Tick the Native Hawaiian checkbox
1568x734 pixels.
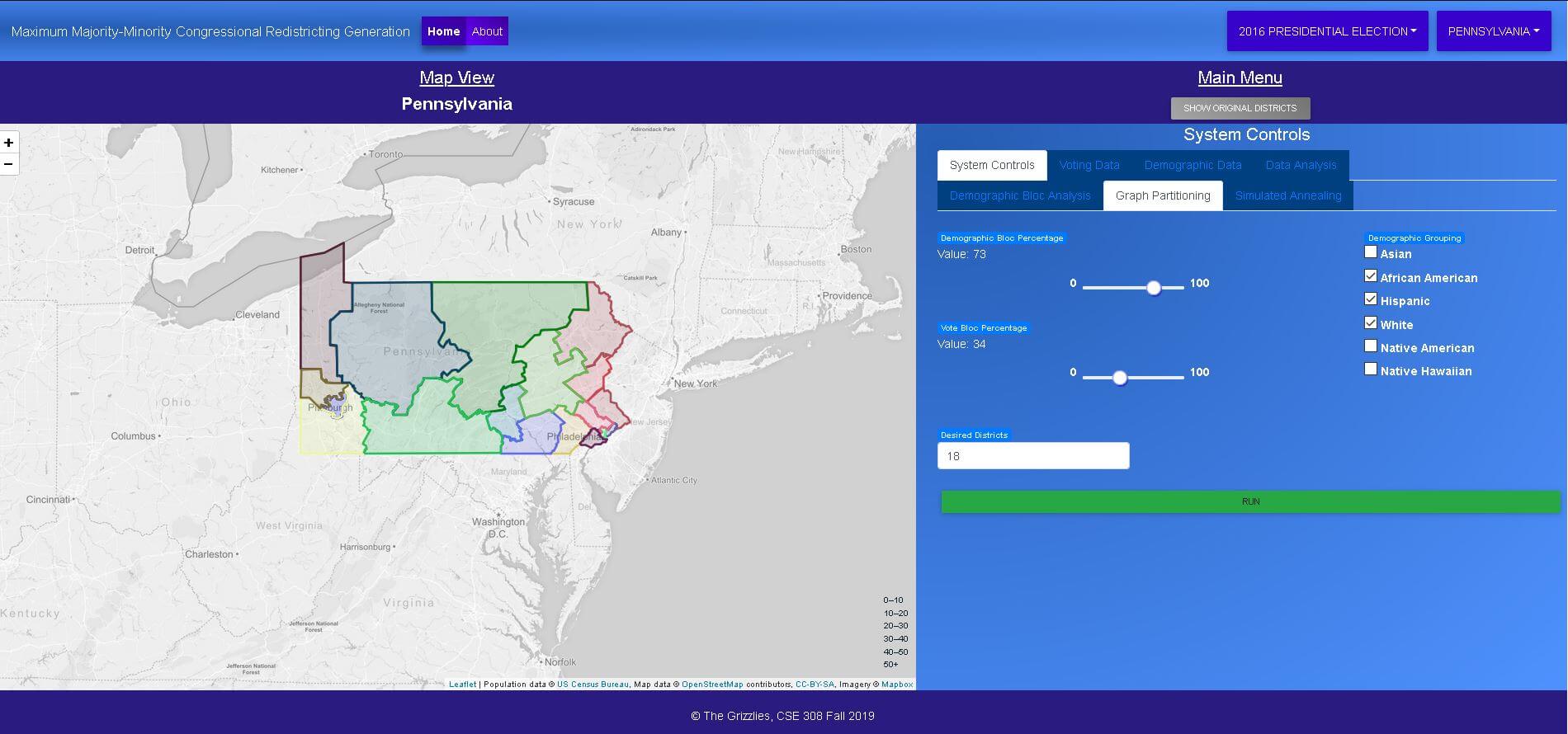tap(1371, 369)
